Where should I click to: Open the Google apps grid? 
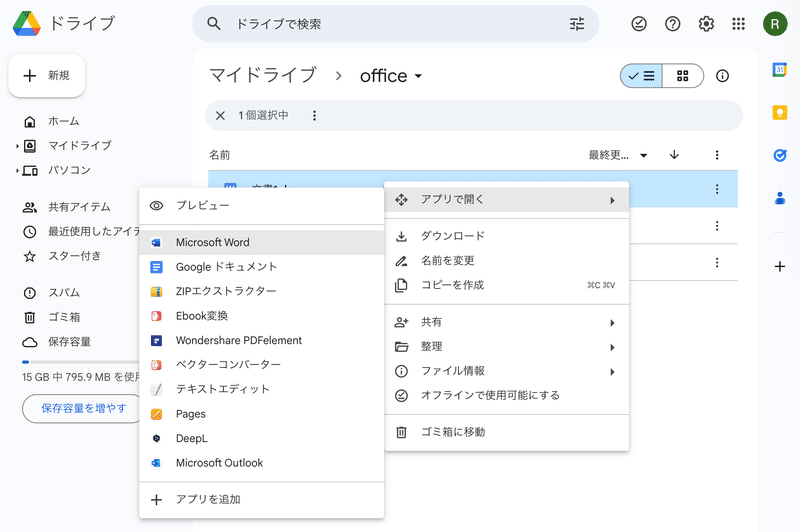point(739,24)
